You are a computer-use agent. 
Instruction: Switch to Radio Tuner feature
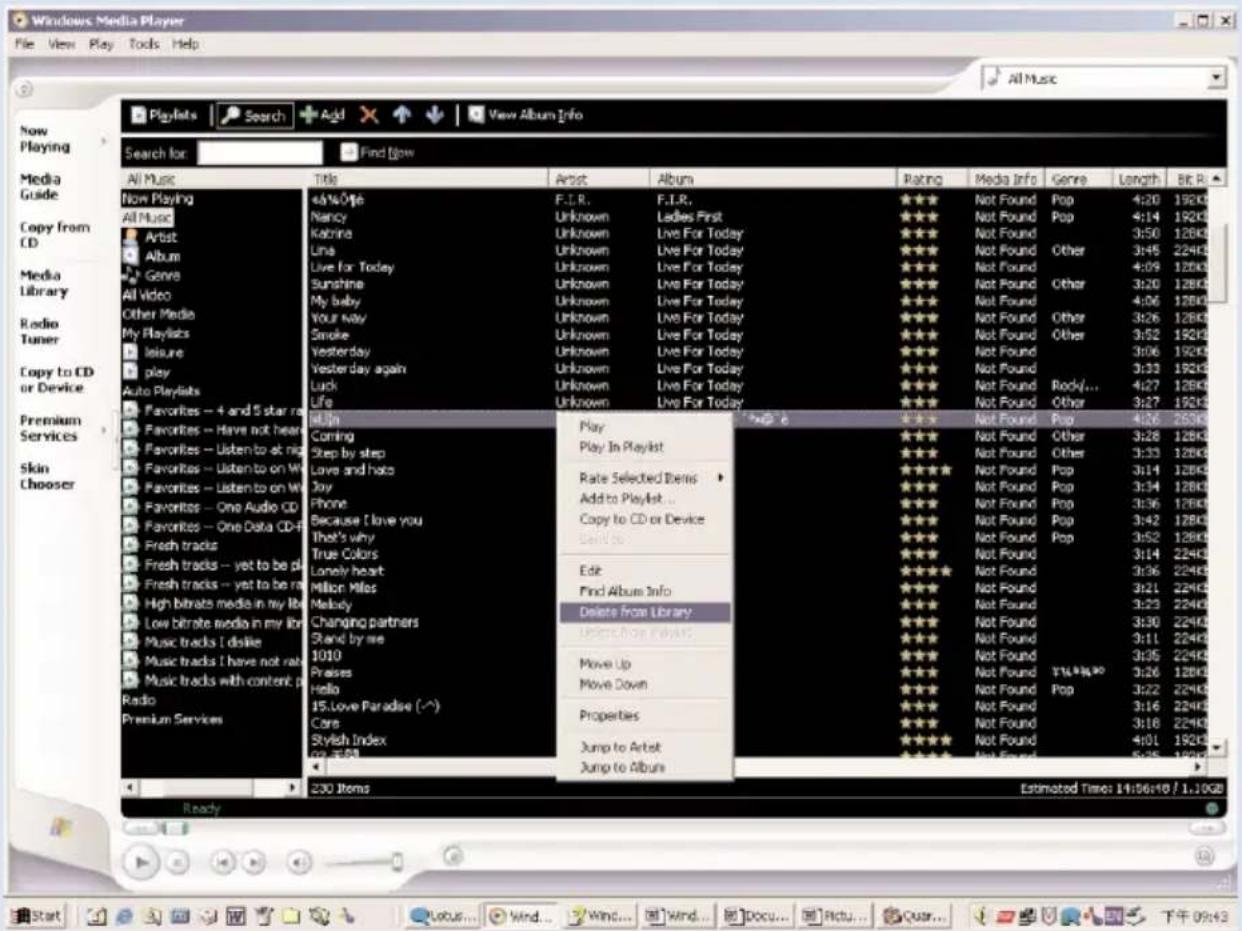40,331
